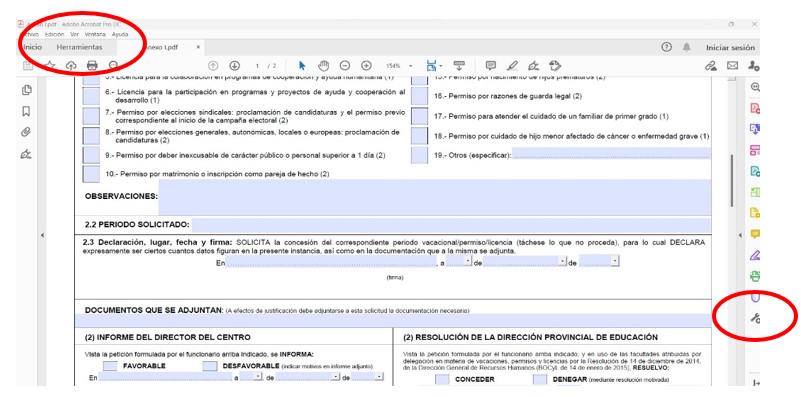Image resolution: width=801 pixels, height=397 pixels.
Task: Open bookmarks panel icon
Action: pos(27,111)
